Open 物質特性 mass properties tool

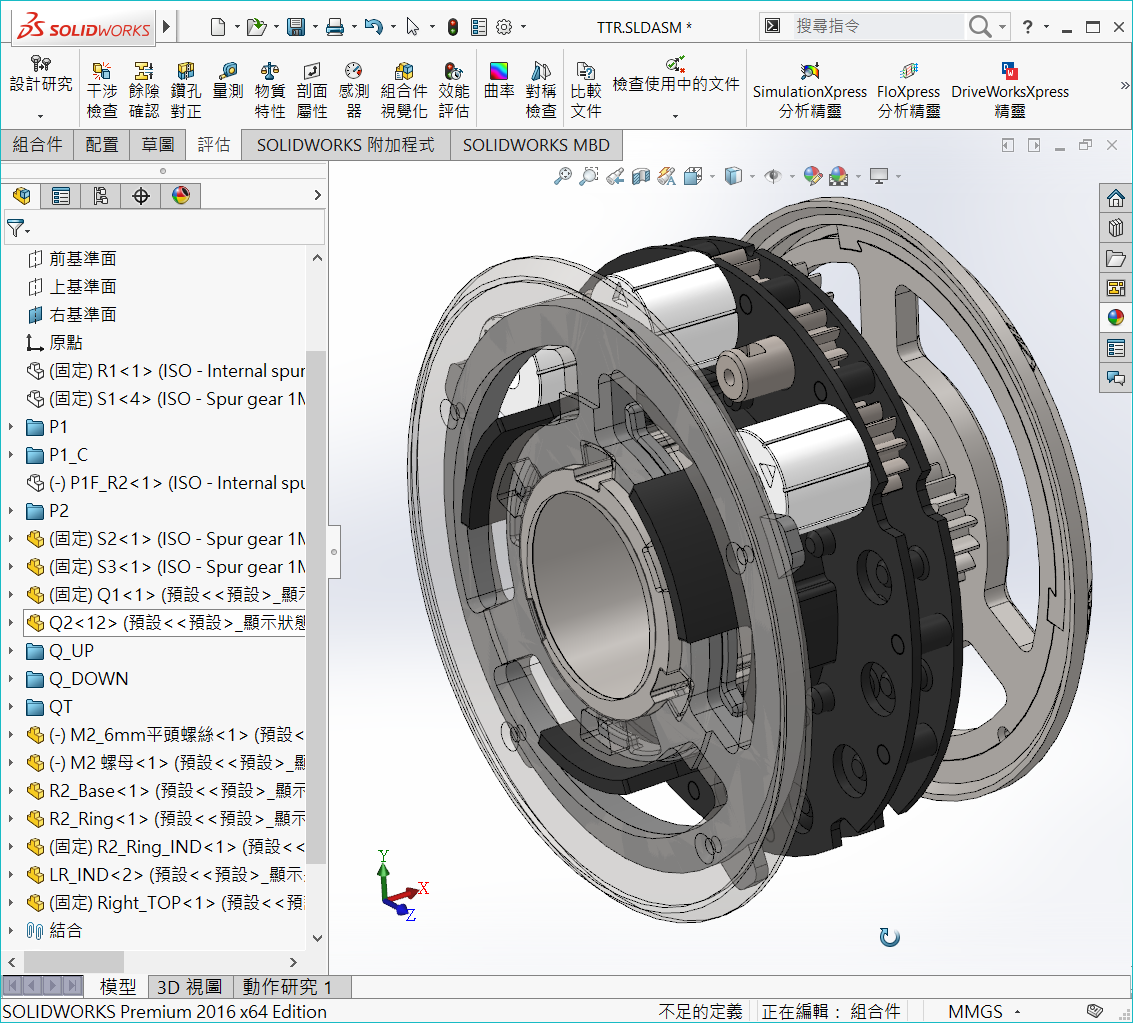(x=270, y=90)
